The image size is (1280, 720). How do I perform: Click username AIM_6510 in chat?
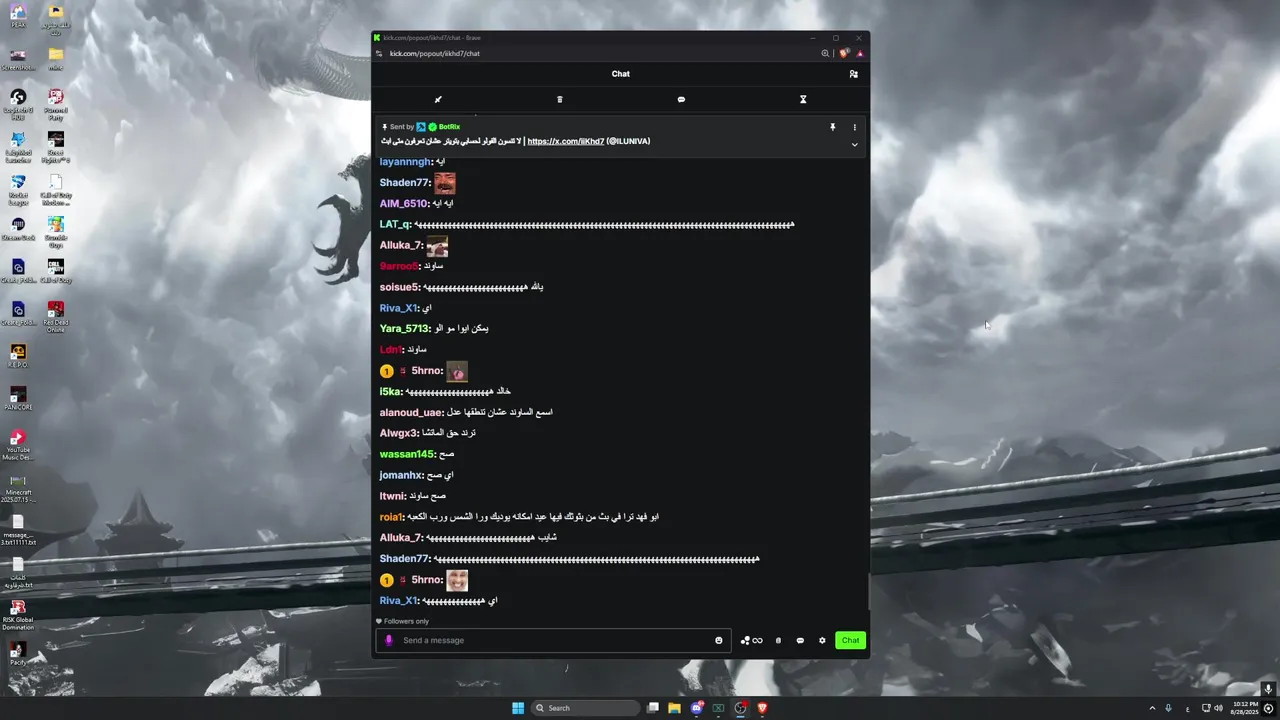click(403, 204)
